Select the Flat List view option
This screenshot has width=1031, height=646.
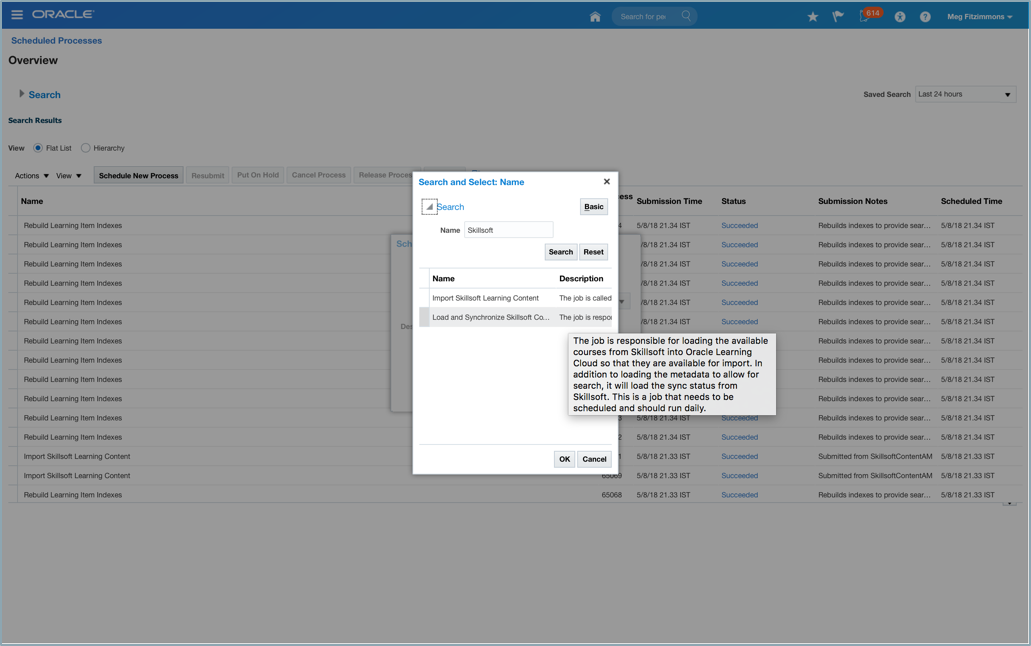coord(38,148)
